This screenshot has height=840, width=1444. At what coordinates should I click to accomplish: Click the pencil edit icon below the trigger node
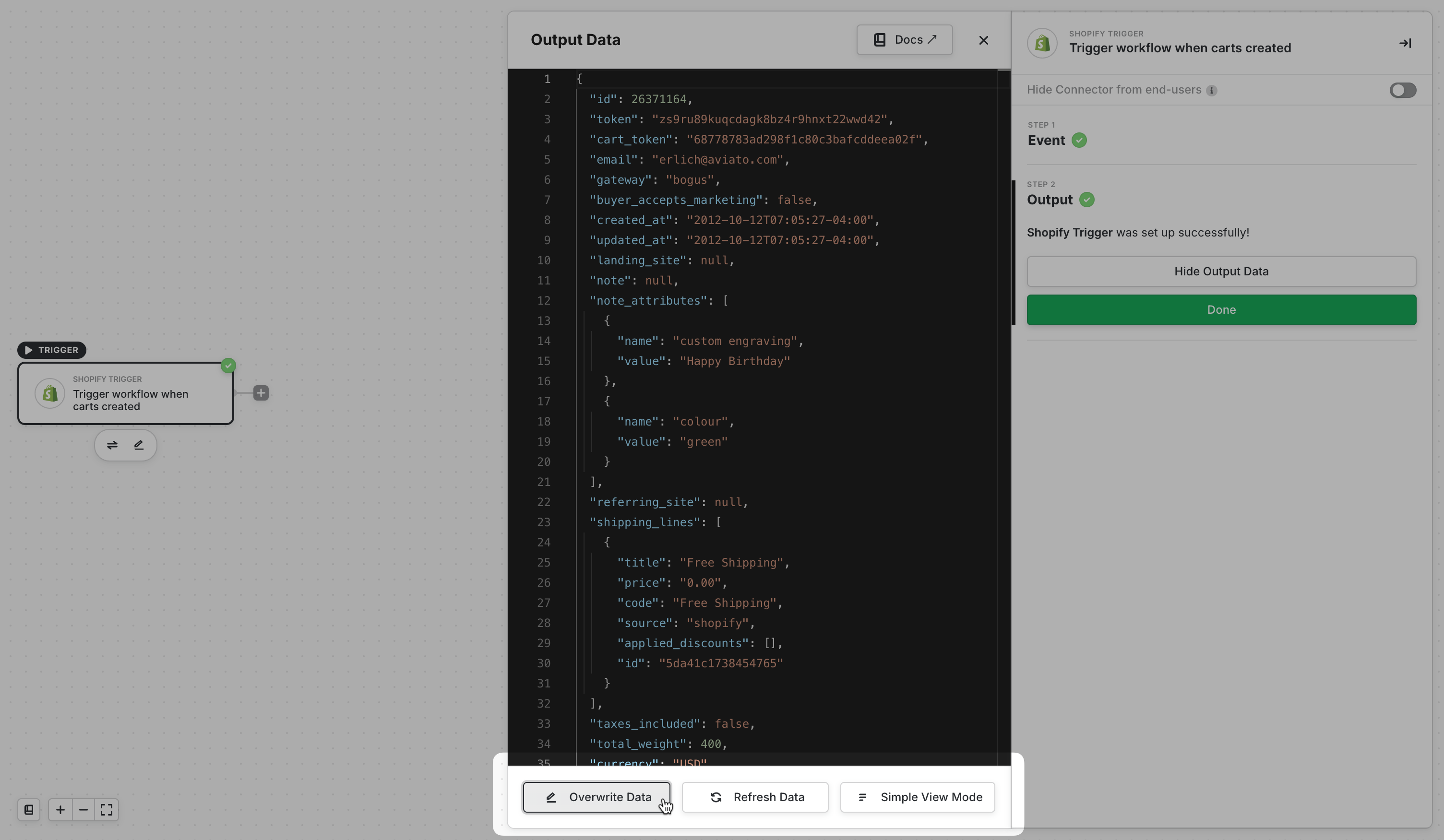(x=139, y=445)
